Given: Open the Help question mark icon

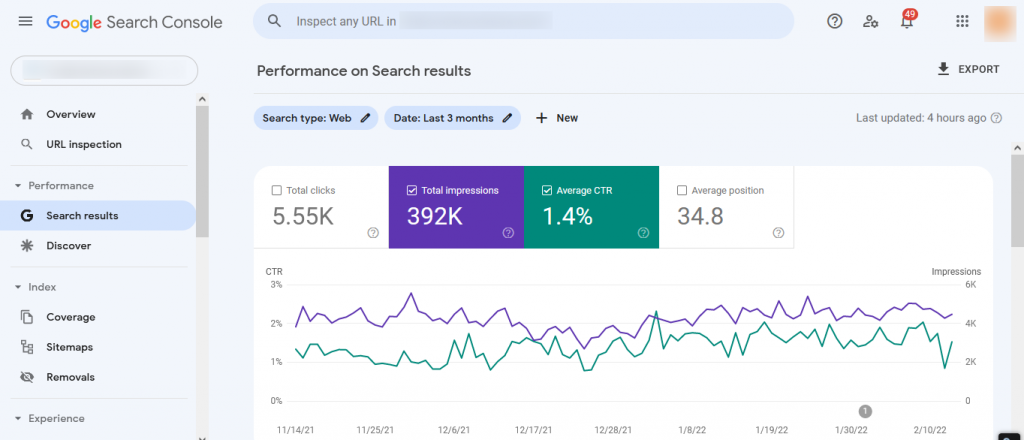Looking at the screenshot, I should (834, 22).
